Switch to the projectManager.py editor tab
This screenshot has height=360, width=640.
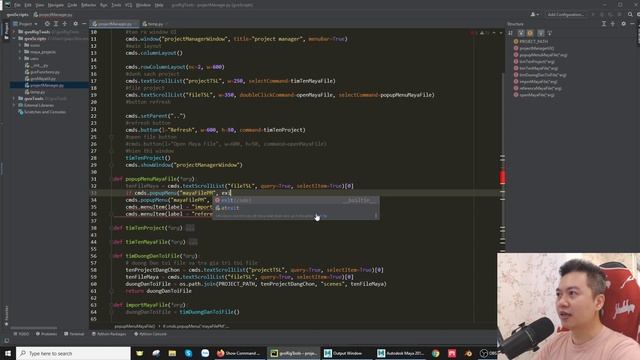click(x=114, y=24)
